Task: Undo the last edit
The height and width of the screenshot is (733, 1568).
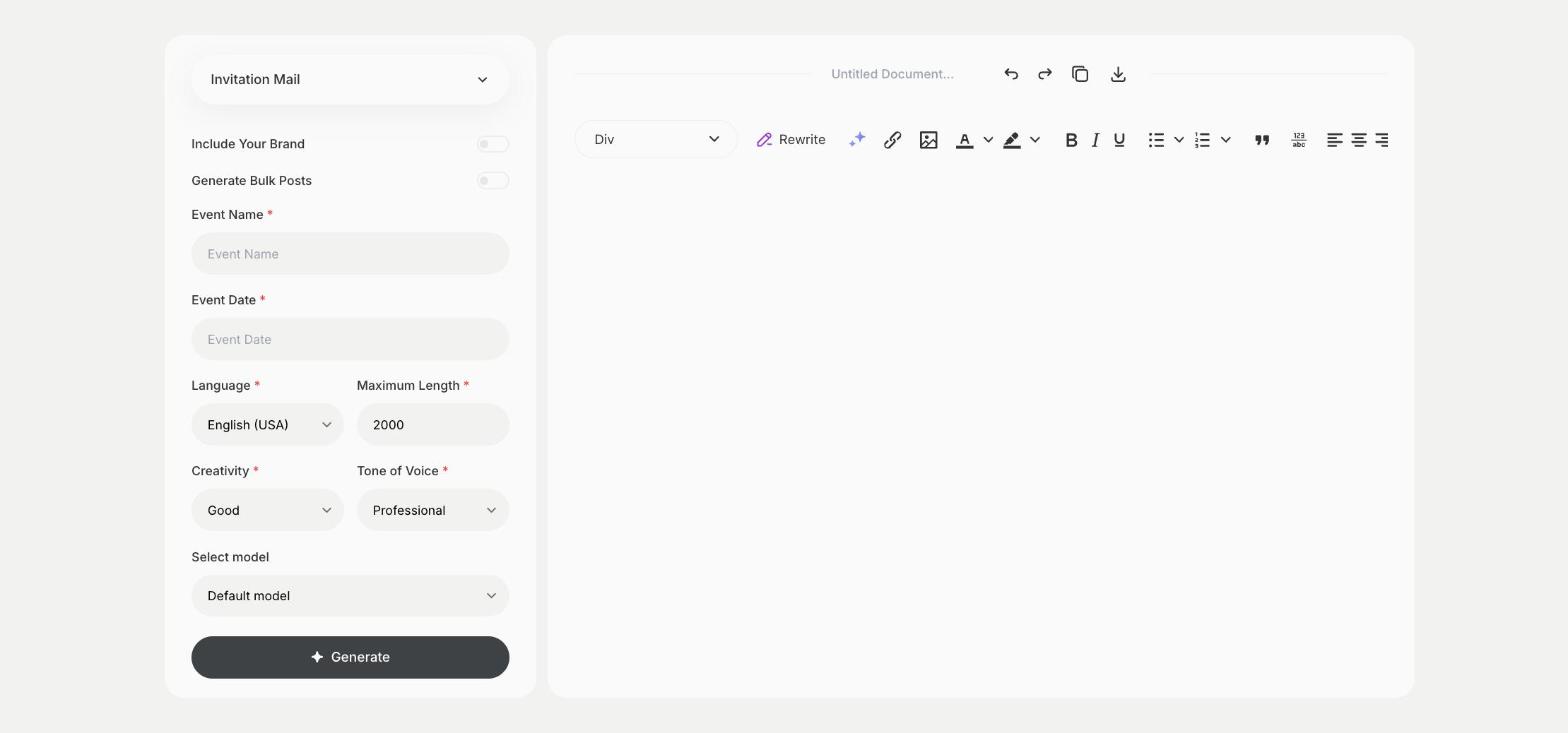Action: (1011, 74)
